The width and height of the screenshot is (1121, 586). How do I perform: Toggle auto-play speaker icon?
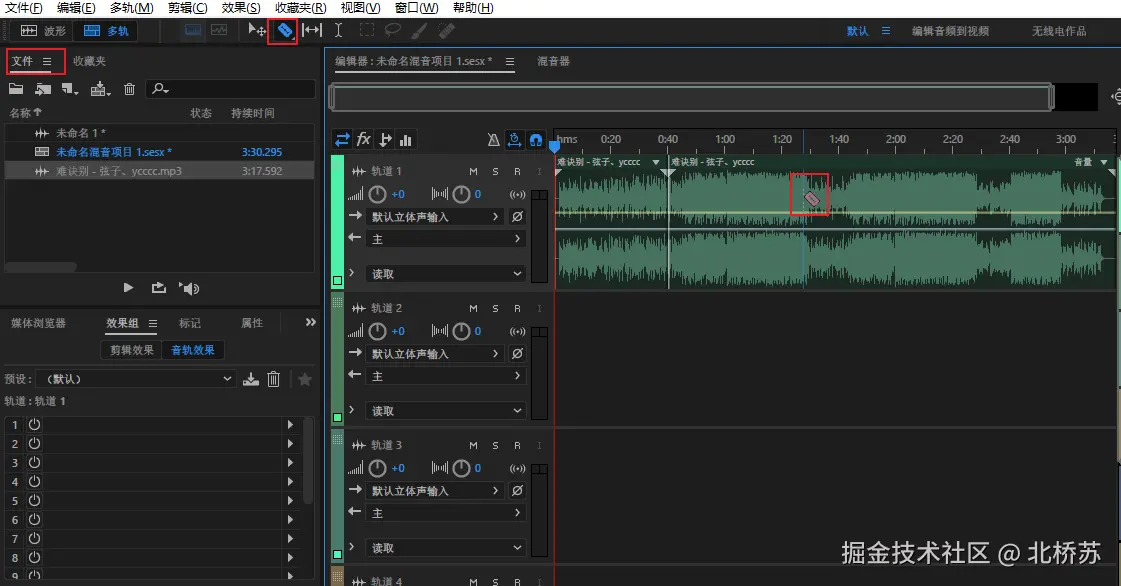(x=189, y=288)
